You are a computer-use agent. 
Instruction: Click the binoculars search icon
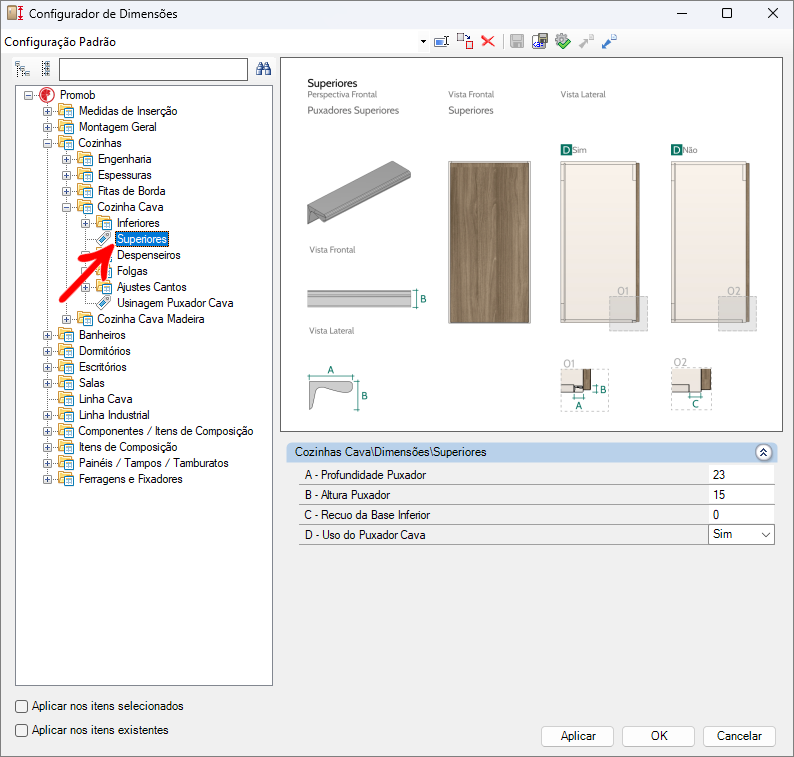click(264, 69)
